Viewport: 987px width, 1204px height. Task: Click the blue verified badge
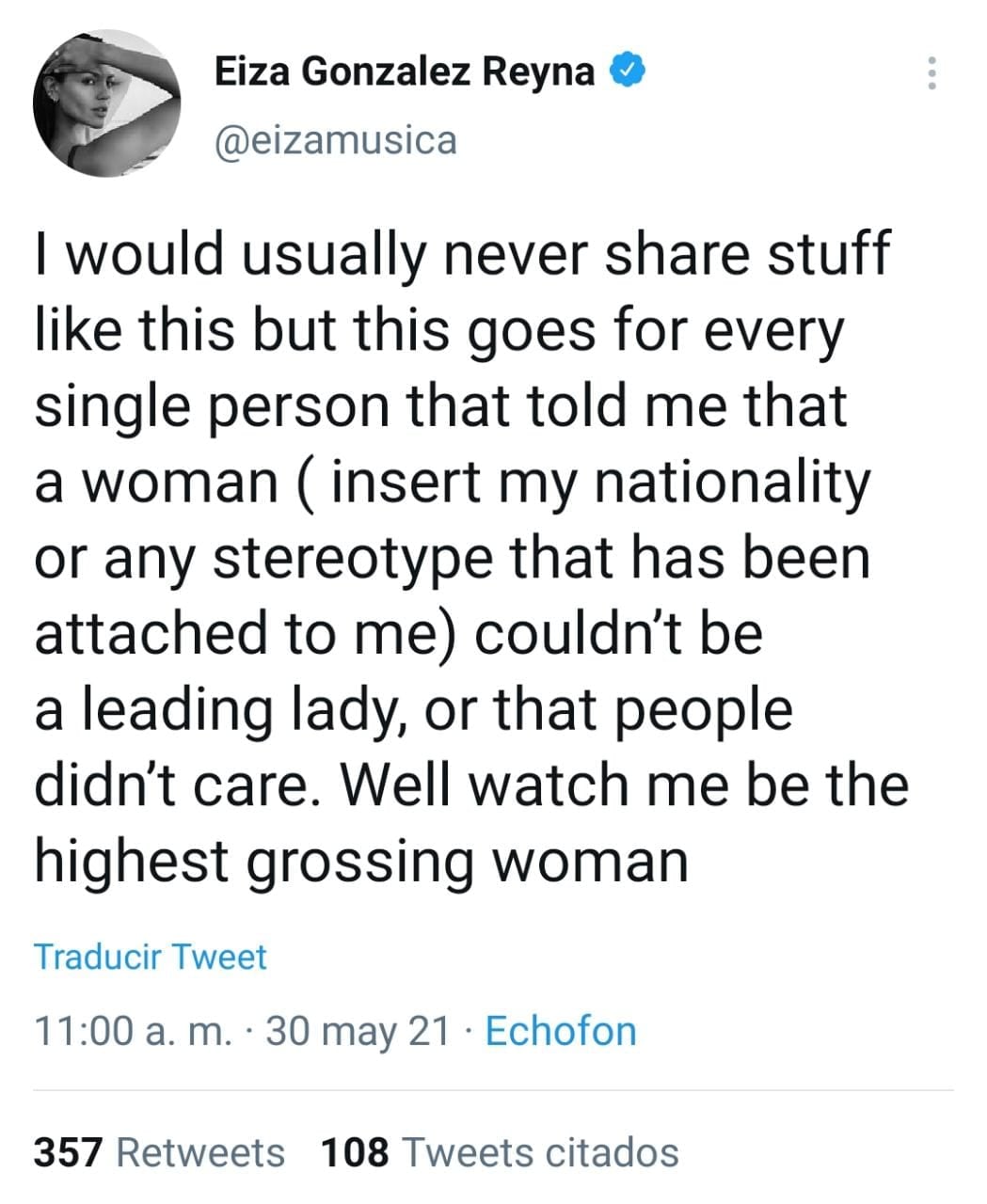(x=628, y=70)
